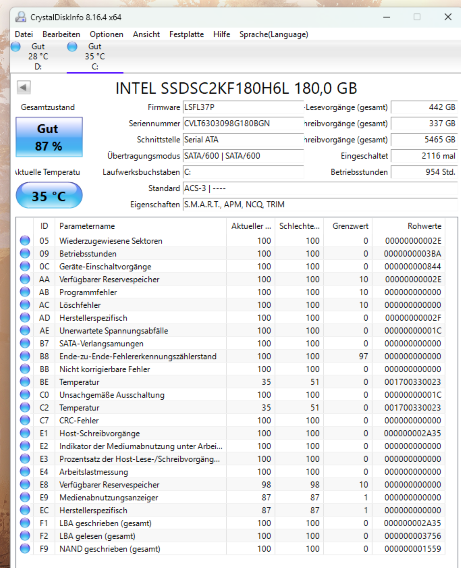Click status orb of LBA geschrieben row

[x=25, y=523]
